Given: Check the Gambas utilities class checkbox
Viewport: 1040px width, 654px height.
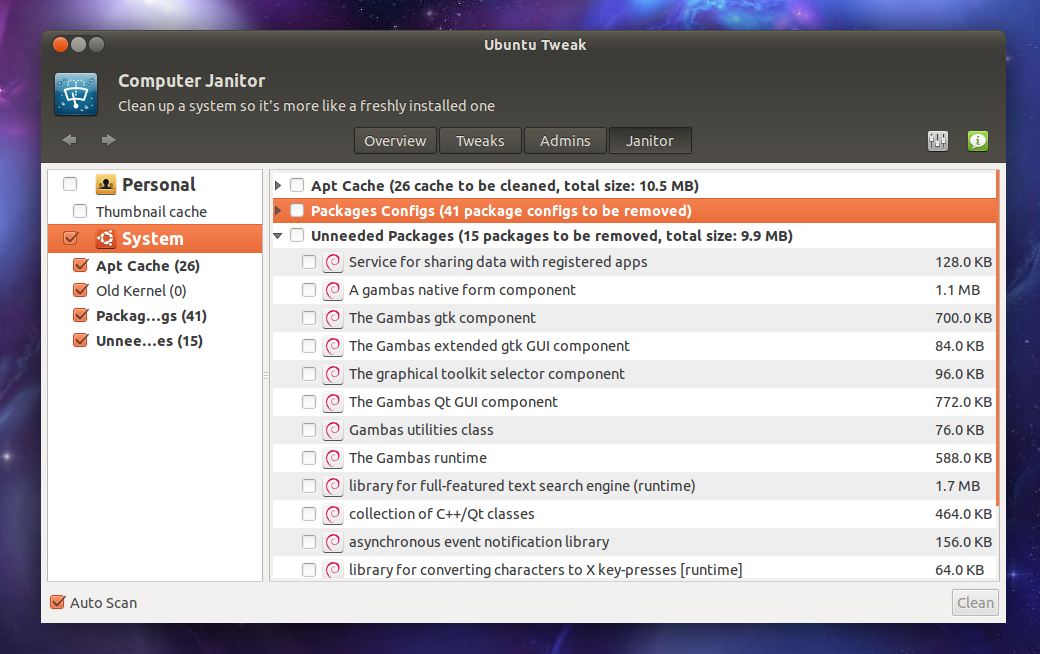Looking at the screenshot, I should click(x=308, y=430).
